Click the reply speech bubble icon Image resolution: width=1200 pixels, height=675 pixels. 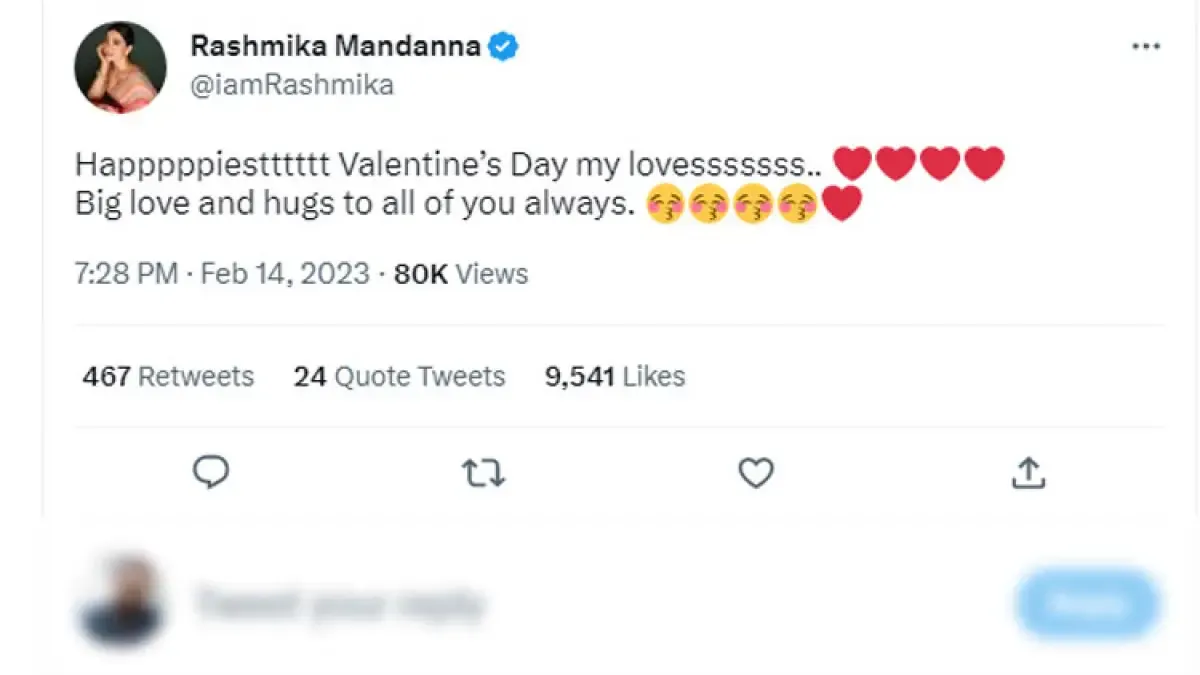click(x=211, y=473)
